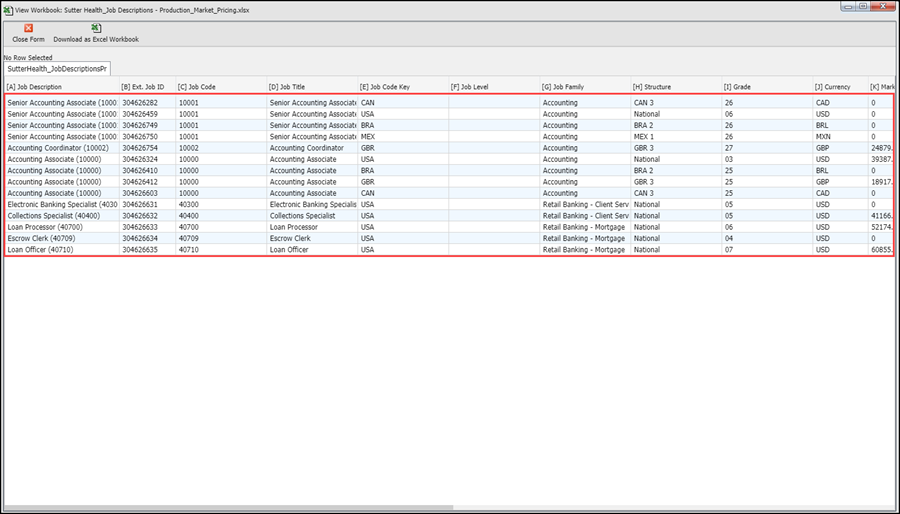Select Ext. Job ID cell 304626324

[148, 159]
